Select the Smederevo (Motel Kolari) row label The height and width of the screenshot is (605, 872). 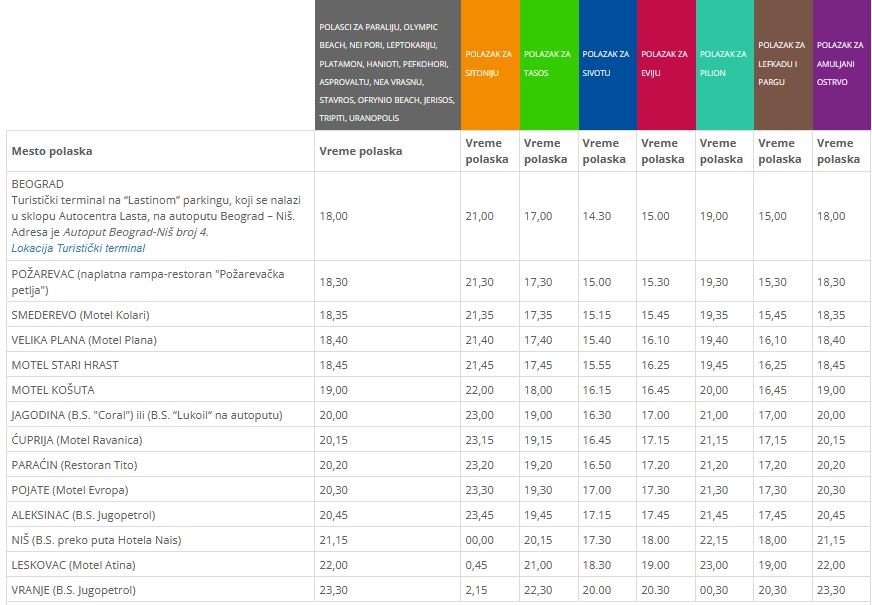coord(80,315)
